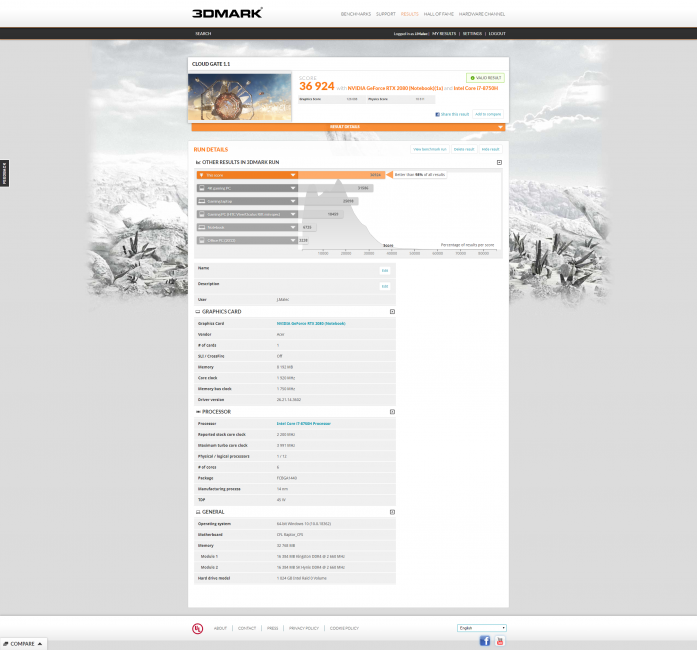Click the General section icon
The image size is (697, 650).
pos(198,512)
